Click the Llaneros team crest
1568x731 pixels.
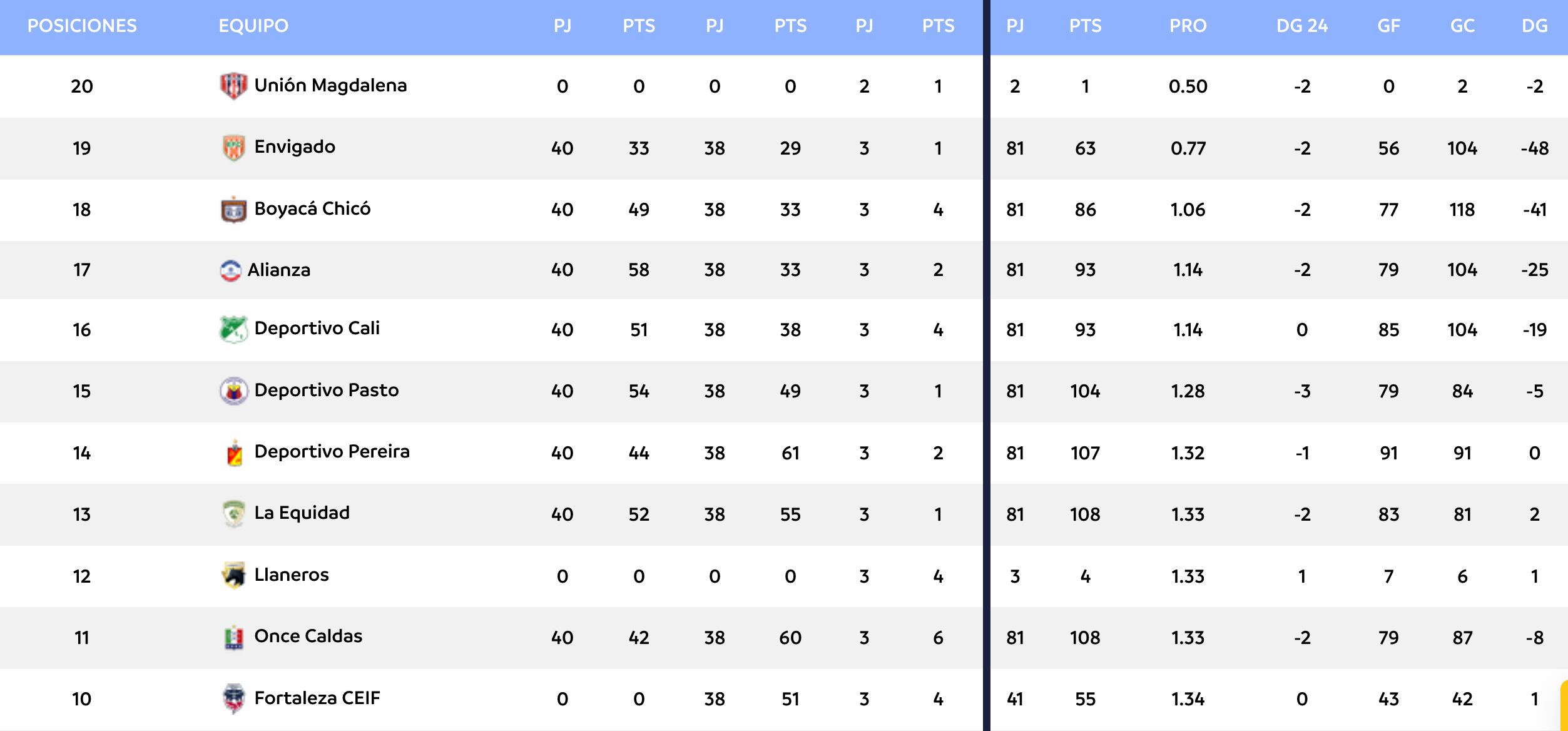(x=233, y=575)
